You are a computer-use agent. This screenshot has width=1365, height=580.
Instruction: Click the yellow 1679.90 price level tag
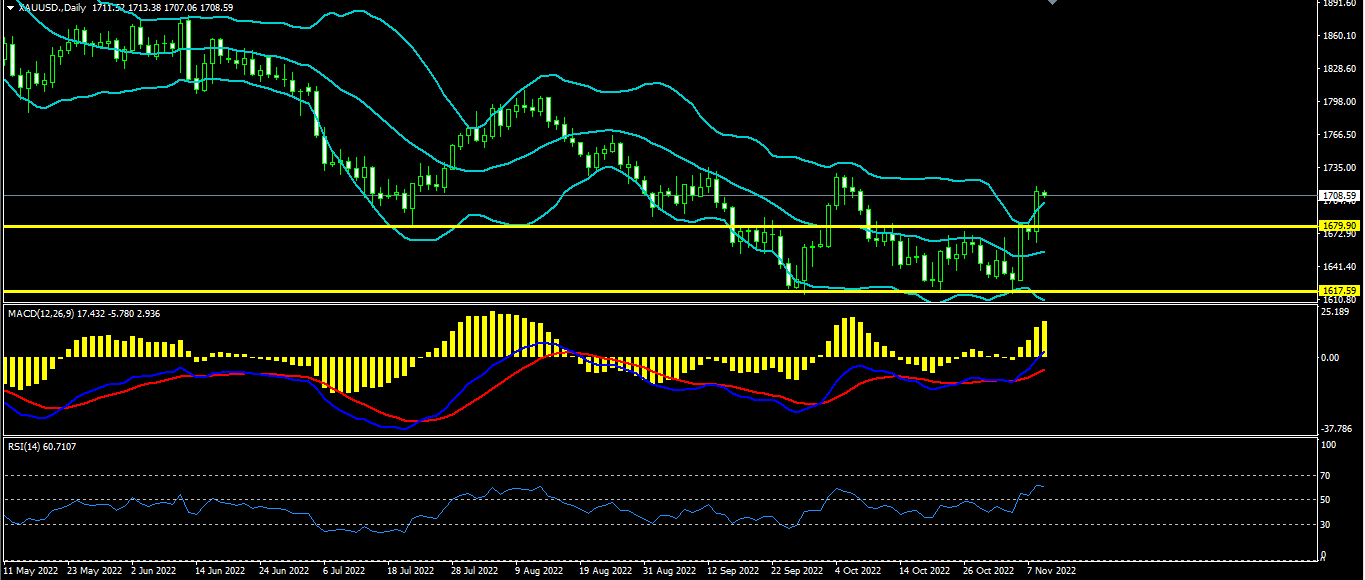1337,226
